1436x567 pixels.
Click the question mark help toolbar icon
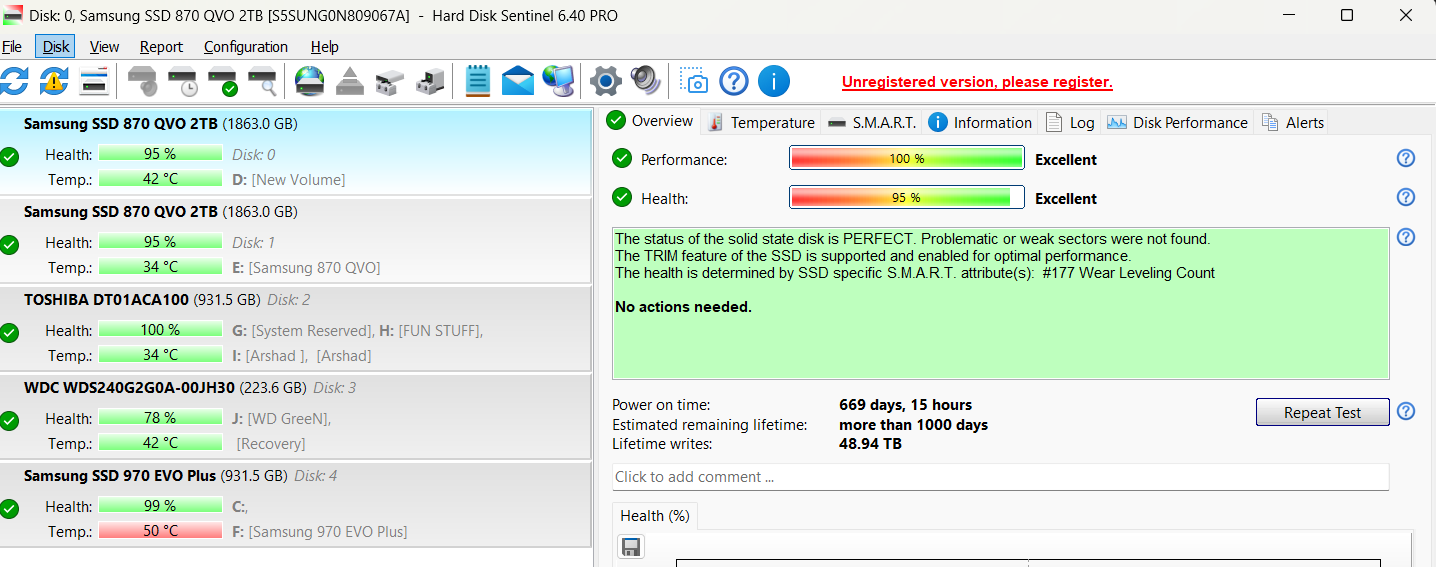point(734,81)
